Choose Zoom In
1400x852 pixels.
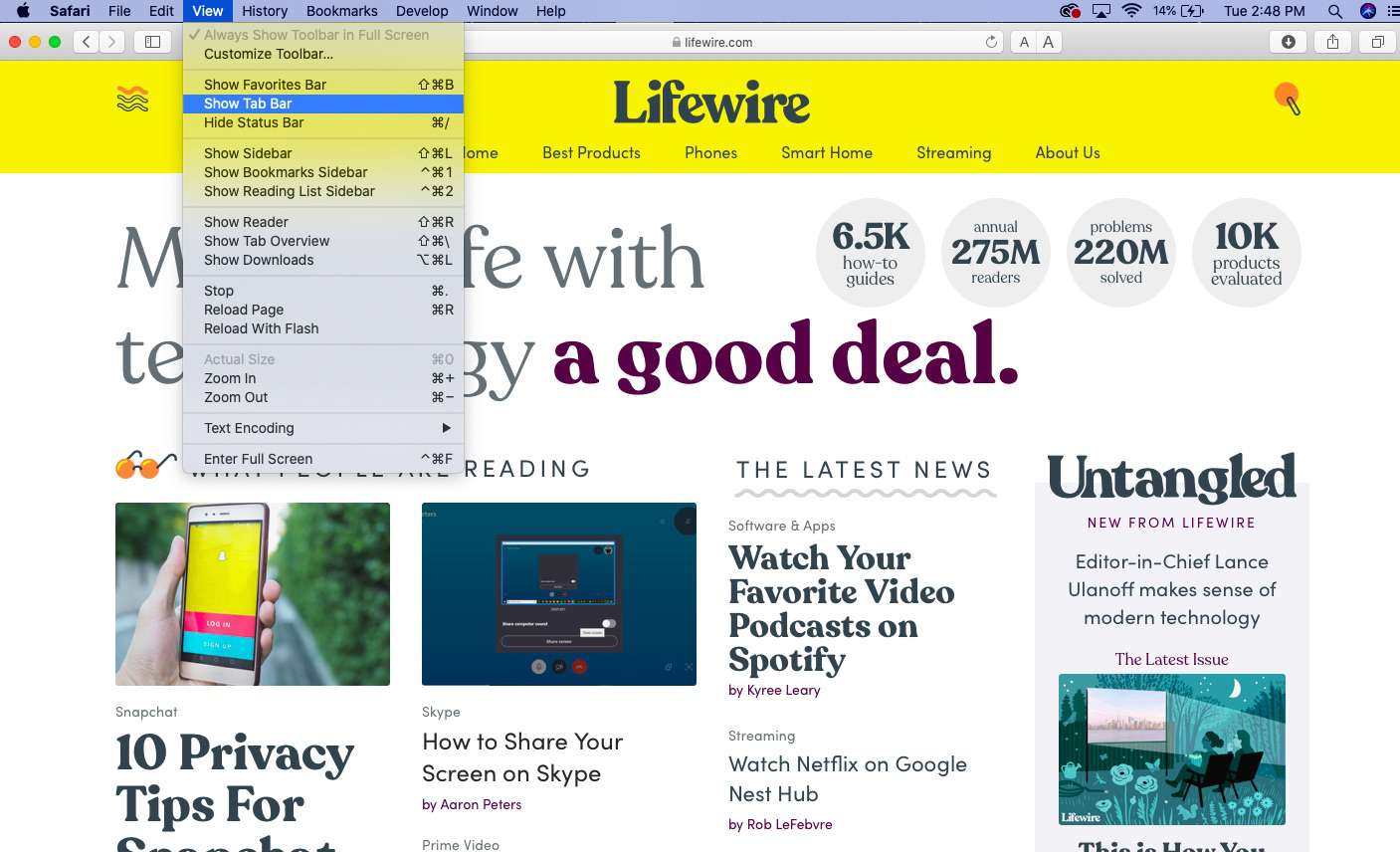point(323,378)
